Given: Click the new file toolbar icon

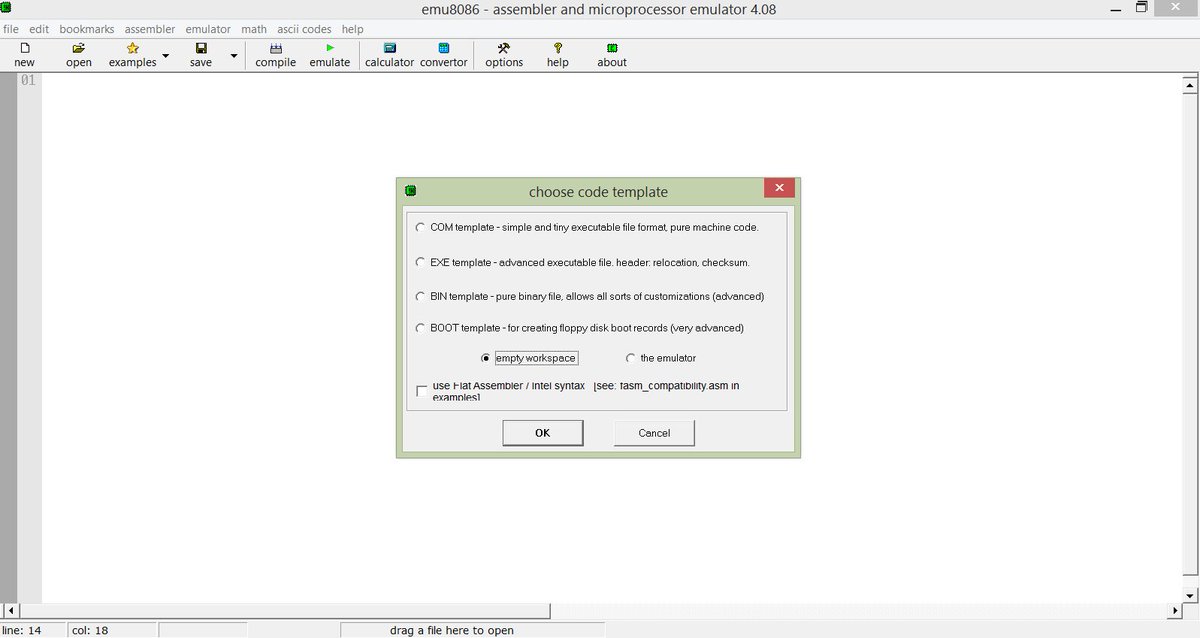Looking at the screenshot, I should (x=24, y=48).
